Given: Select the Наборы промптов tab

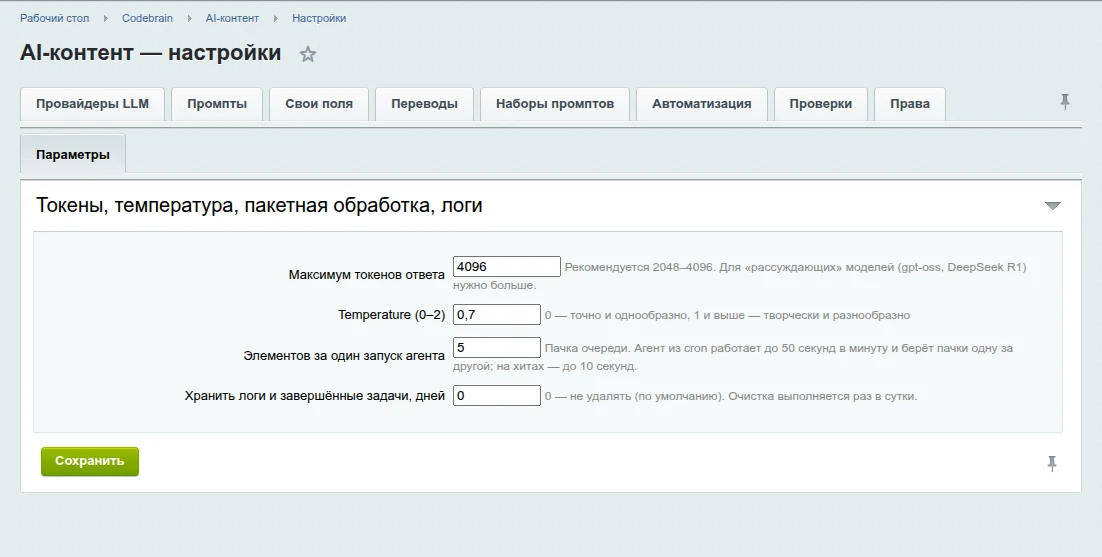Looking at the screenshot, I should click(x=555, y=104).
